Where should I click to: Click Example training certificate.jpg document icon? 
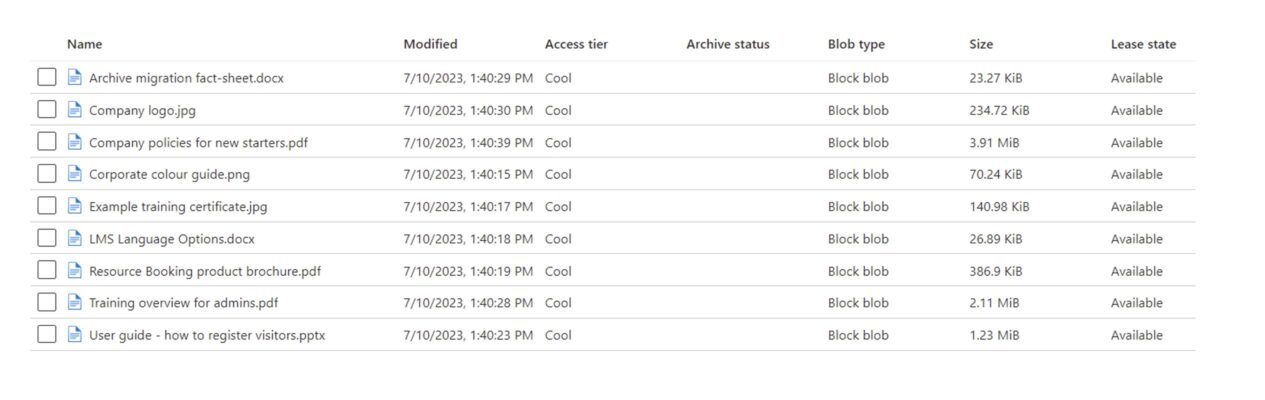[75, 206]
